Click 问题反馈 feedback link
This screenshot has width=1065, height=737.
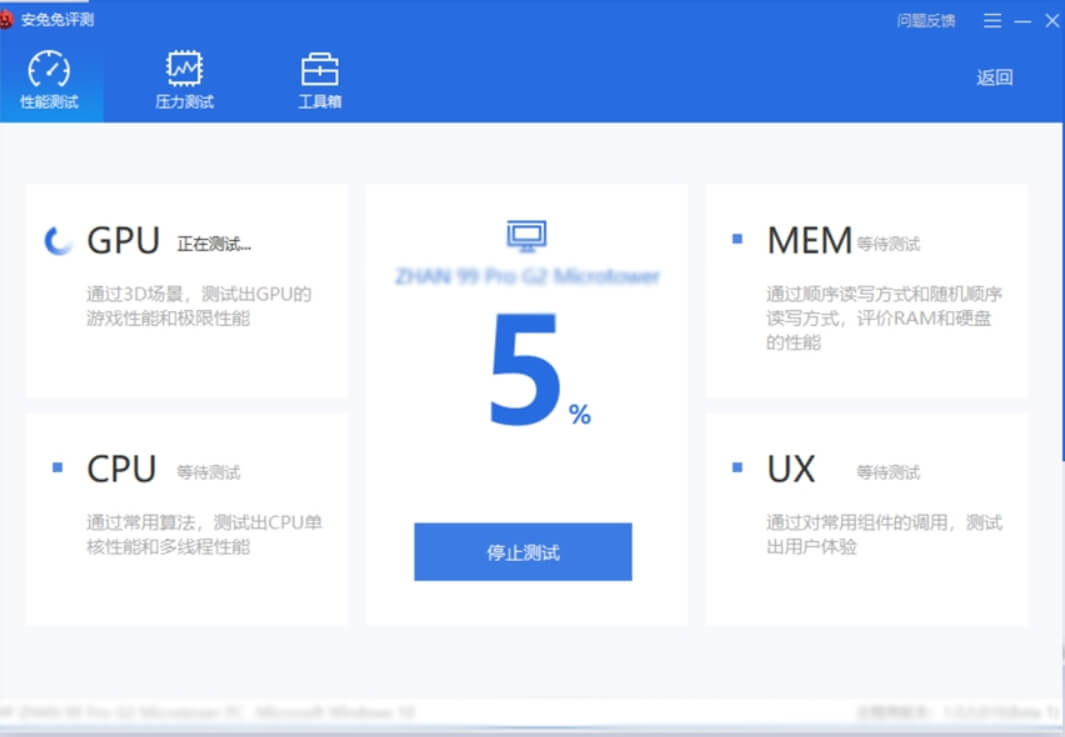point(926,20)
